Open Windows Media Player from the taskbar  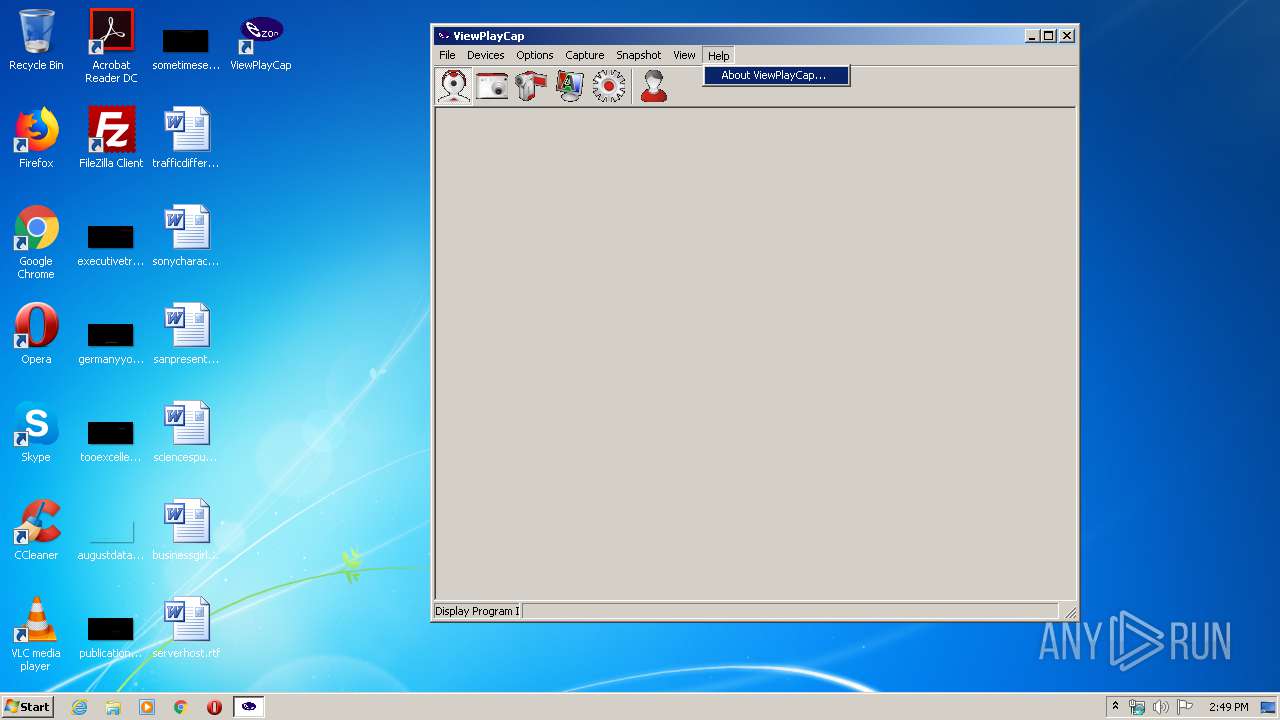147,707
